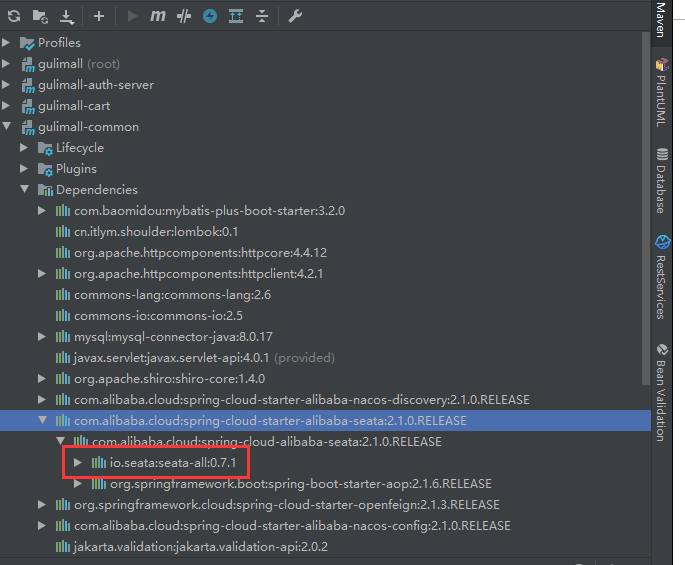The image size is (685, 565).
Task: Click Execute Maven Goal 'm' icon
Action: [x=158, y=16]
